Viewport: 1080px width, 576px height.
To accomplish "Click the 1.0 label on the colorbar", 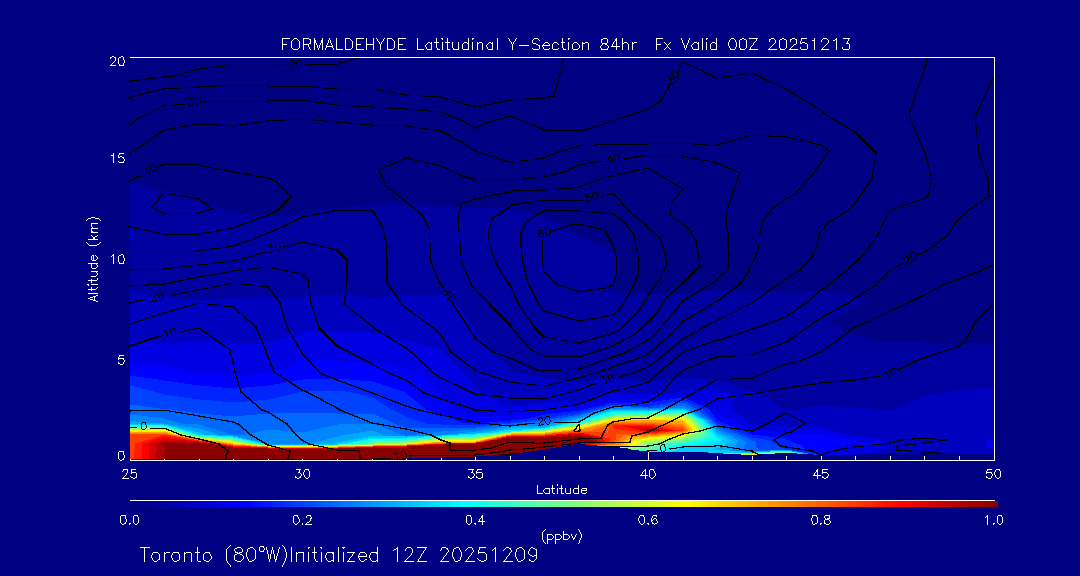I will 993,520.
